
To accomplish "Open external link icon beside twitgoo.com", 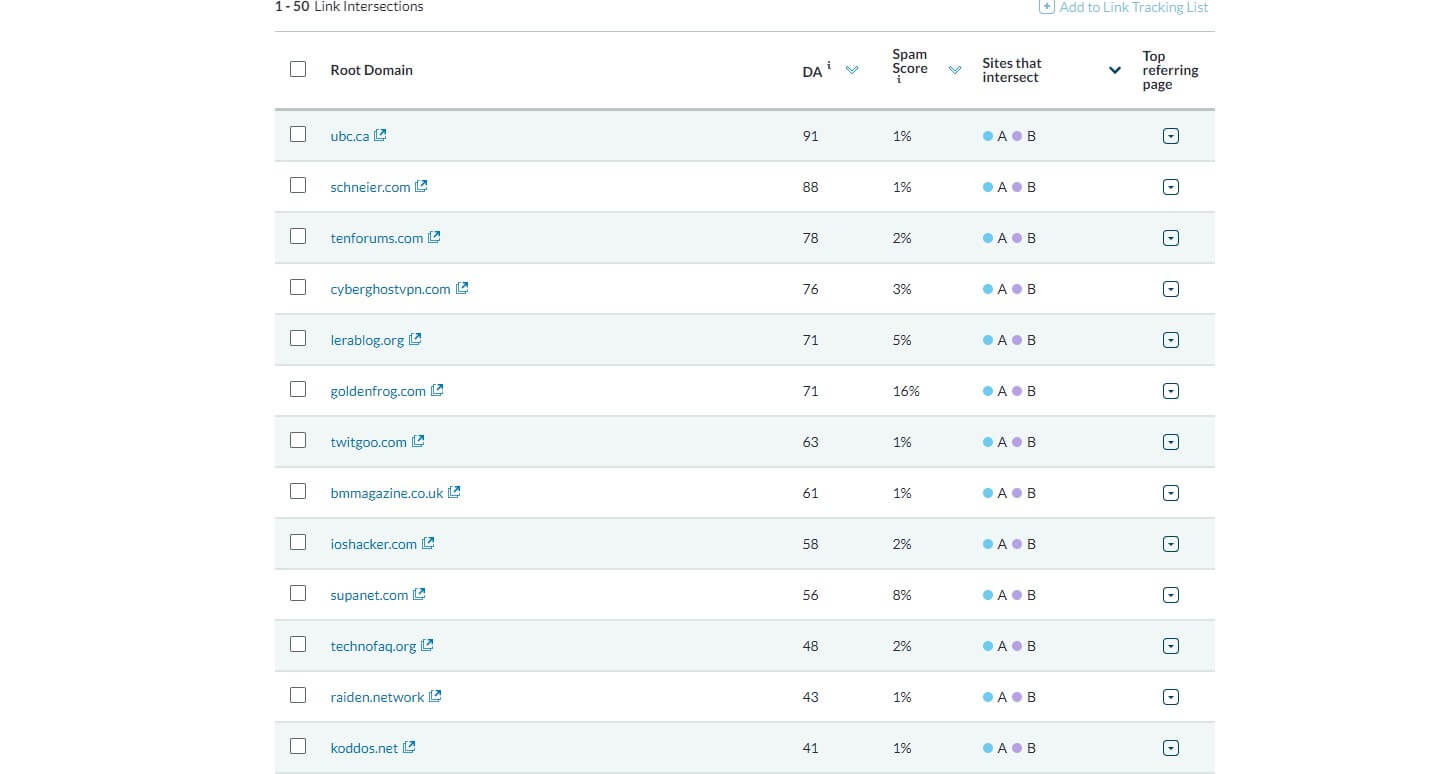I will click(418, 441).
